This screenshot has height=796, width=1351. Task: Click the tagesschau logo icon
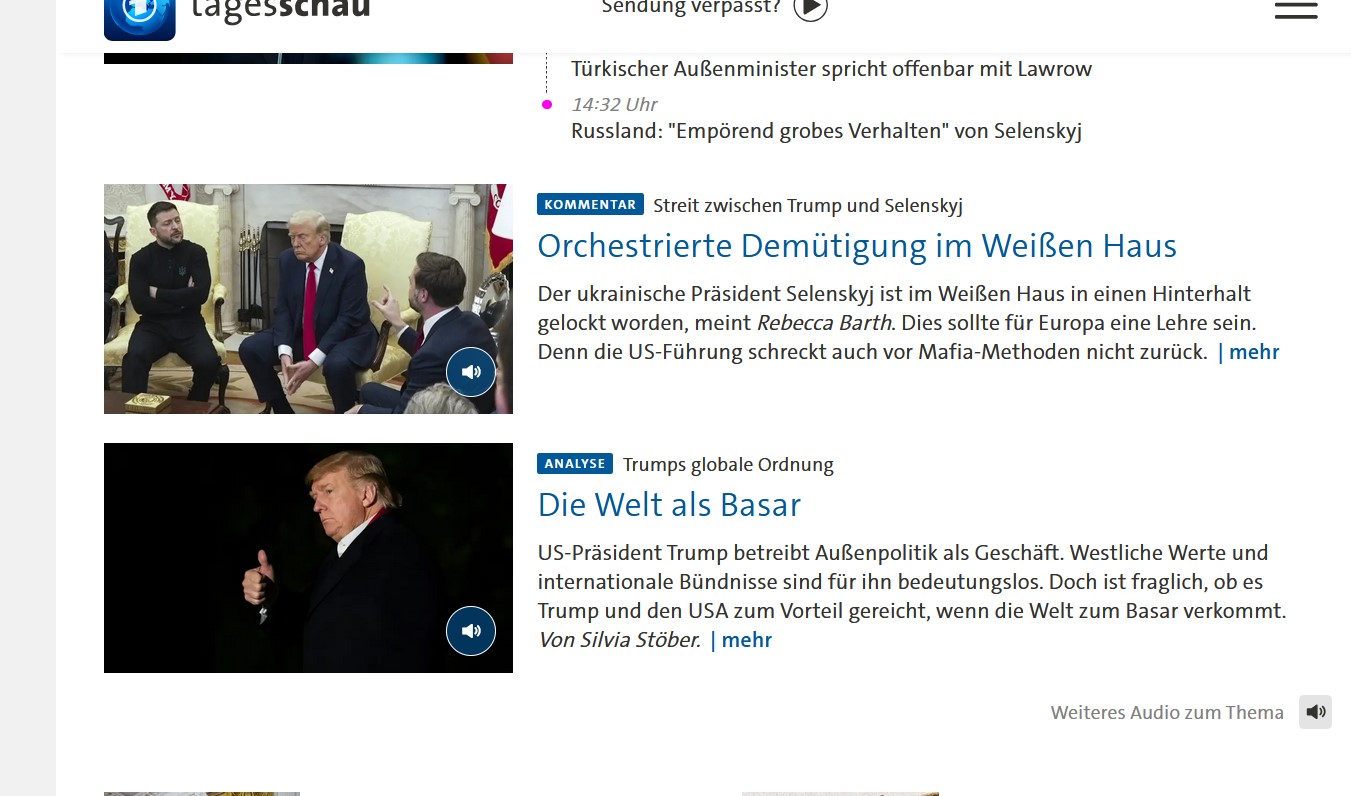click(x=140, y=16)
